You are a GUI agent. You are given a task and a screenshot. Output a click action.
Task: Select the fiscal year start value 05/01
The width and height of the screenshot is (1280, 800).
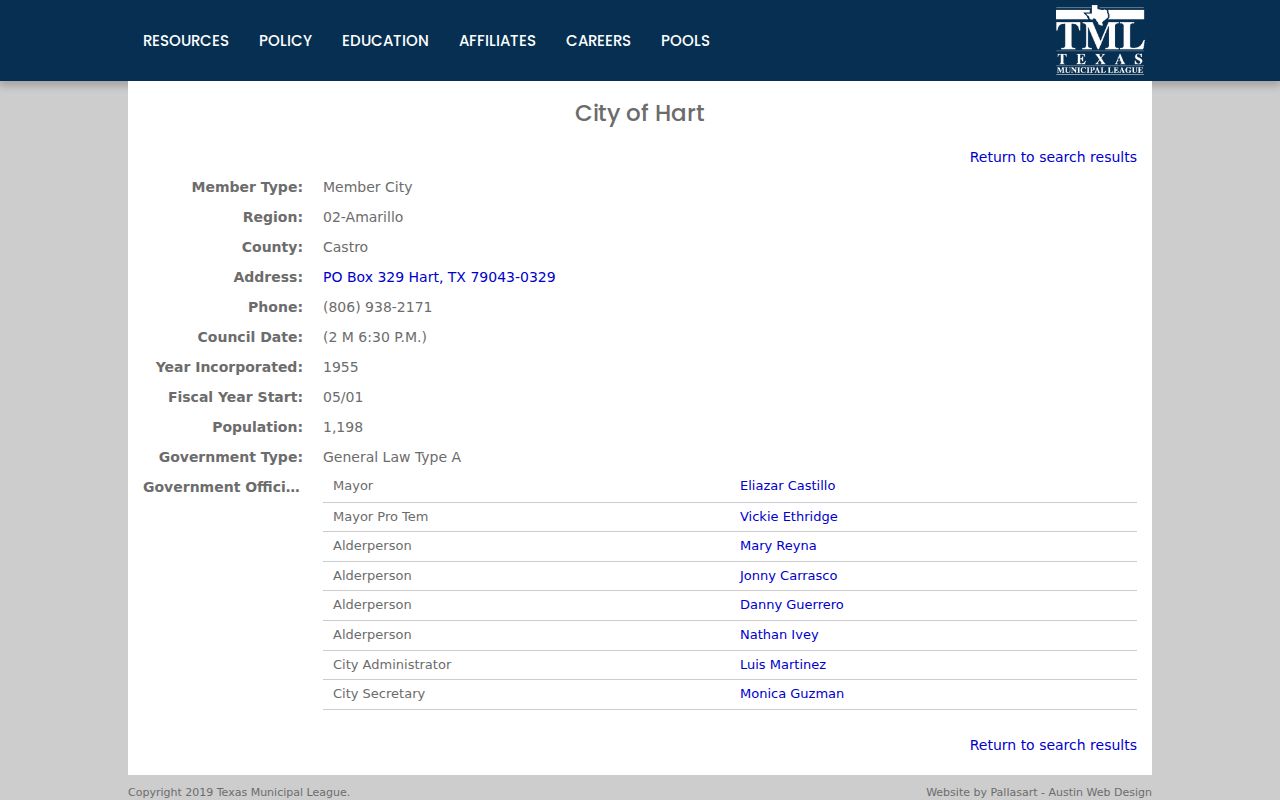pyautogui.click(x=343, y=397)
